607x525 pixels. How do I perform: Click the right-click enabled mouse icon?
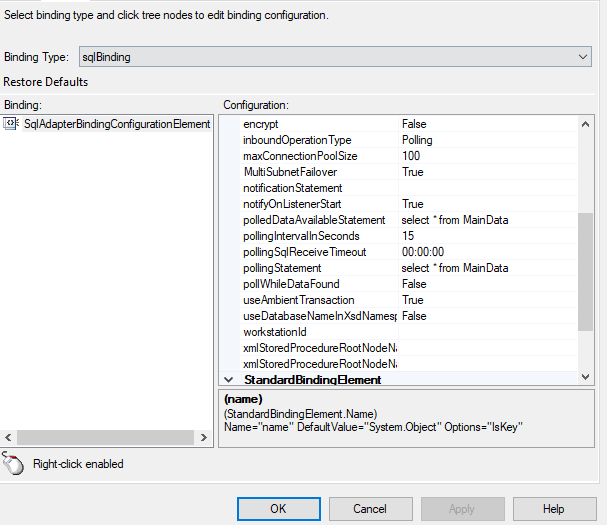pos(13,463)
